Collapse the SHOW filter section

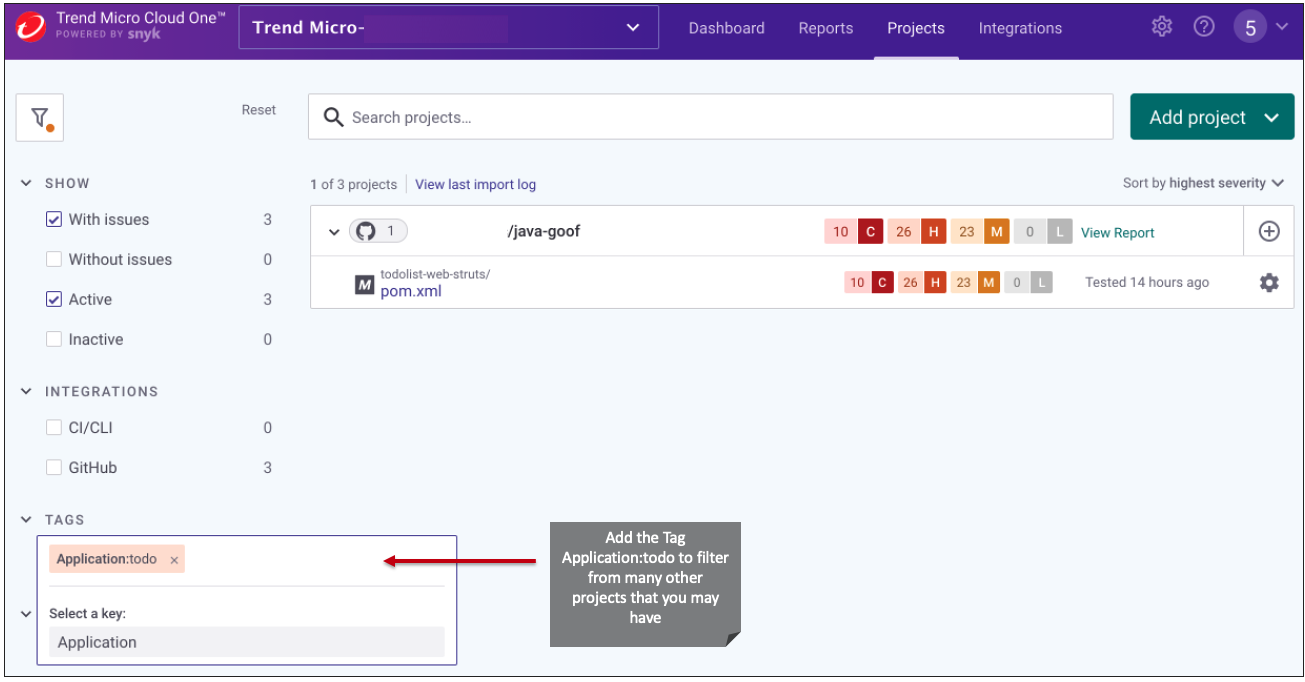[x=26, y=183]
